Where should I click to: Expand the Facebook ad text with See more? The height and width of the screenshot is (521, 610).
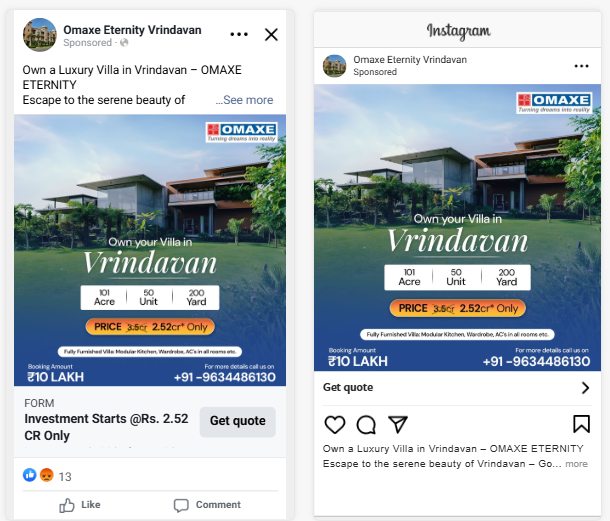click(x=244, y=100)
